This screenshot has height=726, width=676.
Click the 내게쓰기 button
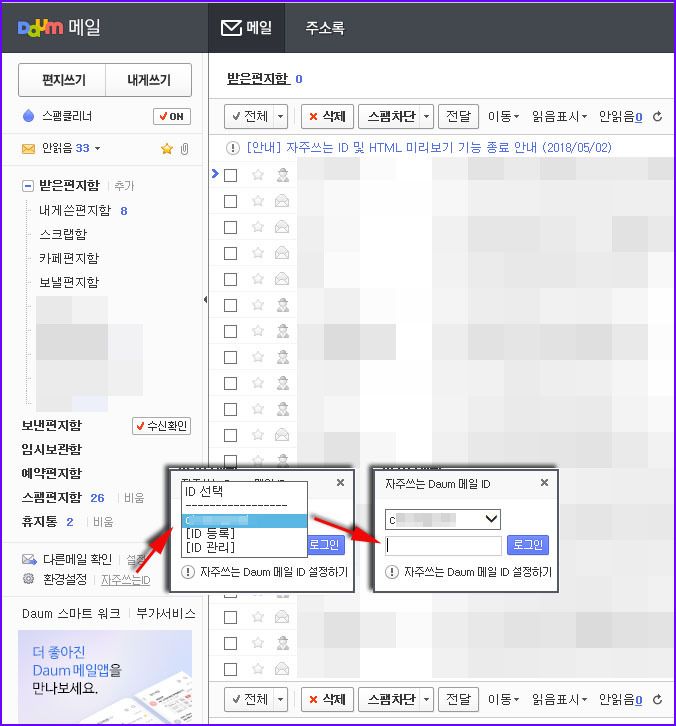[x=149, y=80]
